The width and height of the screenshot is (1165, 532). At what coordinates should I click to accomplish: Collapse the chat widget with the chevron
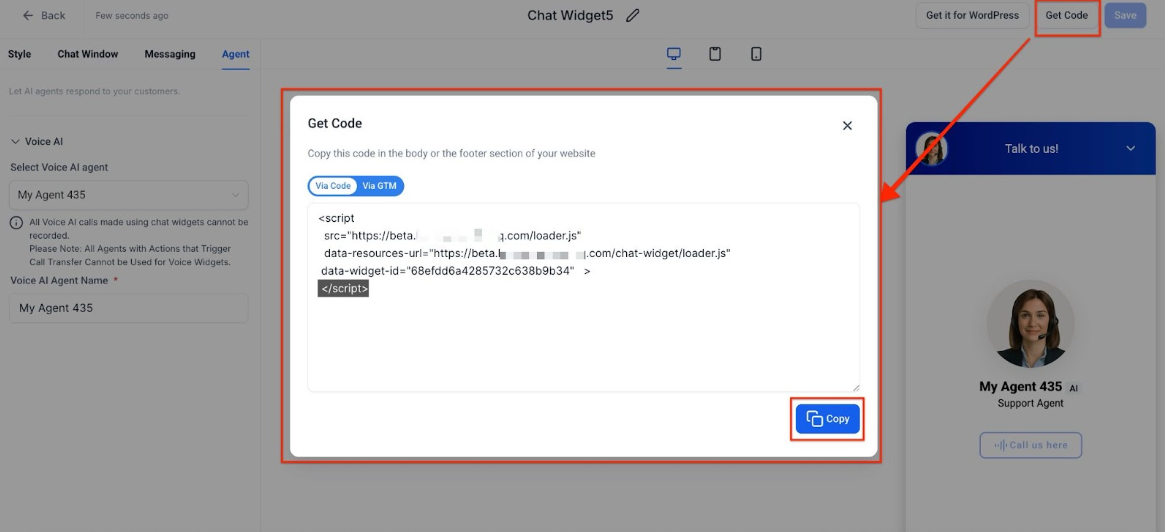coord(1131,149)
